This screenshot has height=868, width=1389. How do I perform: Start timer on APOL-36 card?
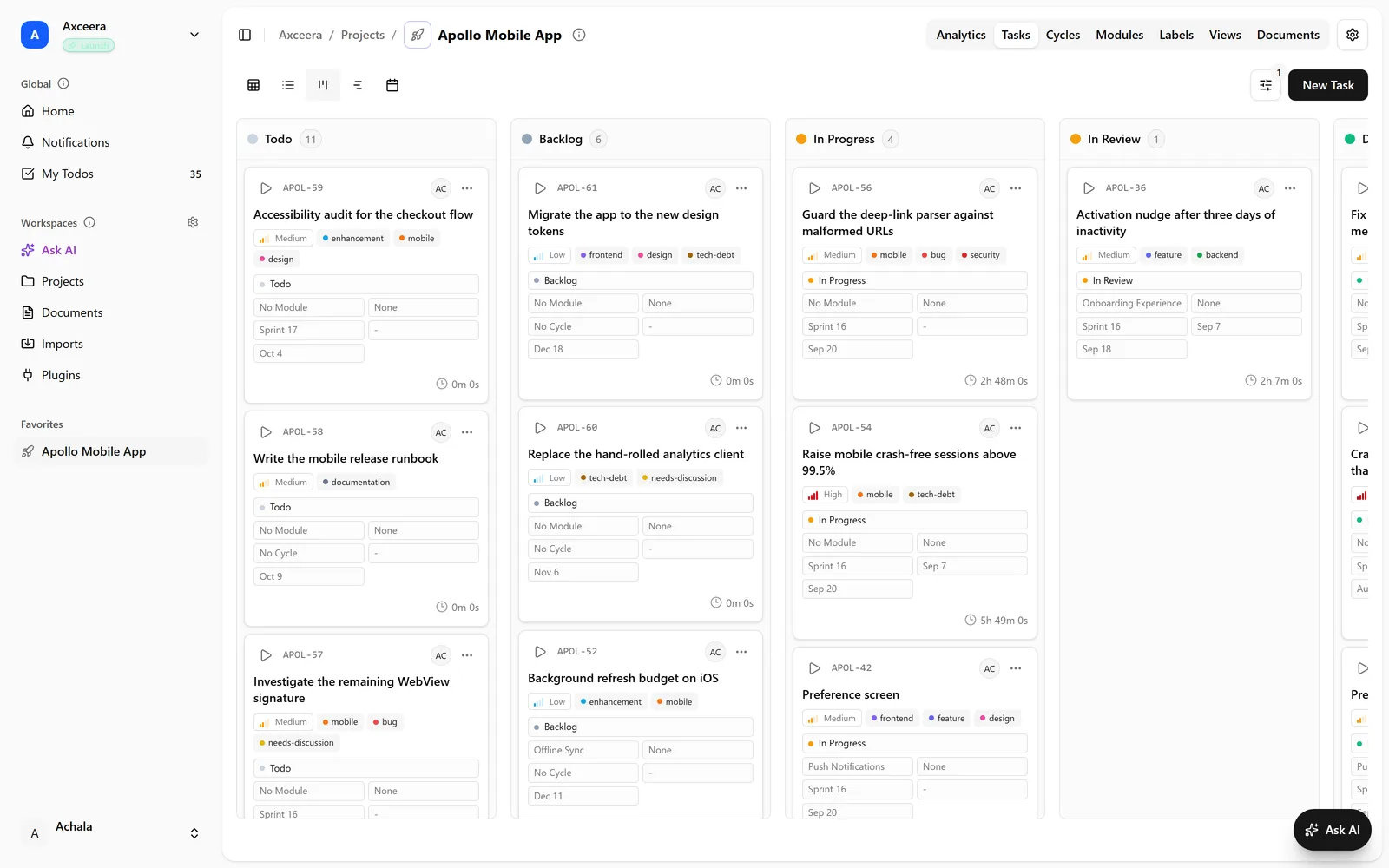[x=1089, y=188]
